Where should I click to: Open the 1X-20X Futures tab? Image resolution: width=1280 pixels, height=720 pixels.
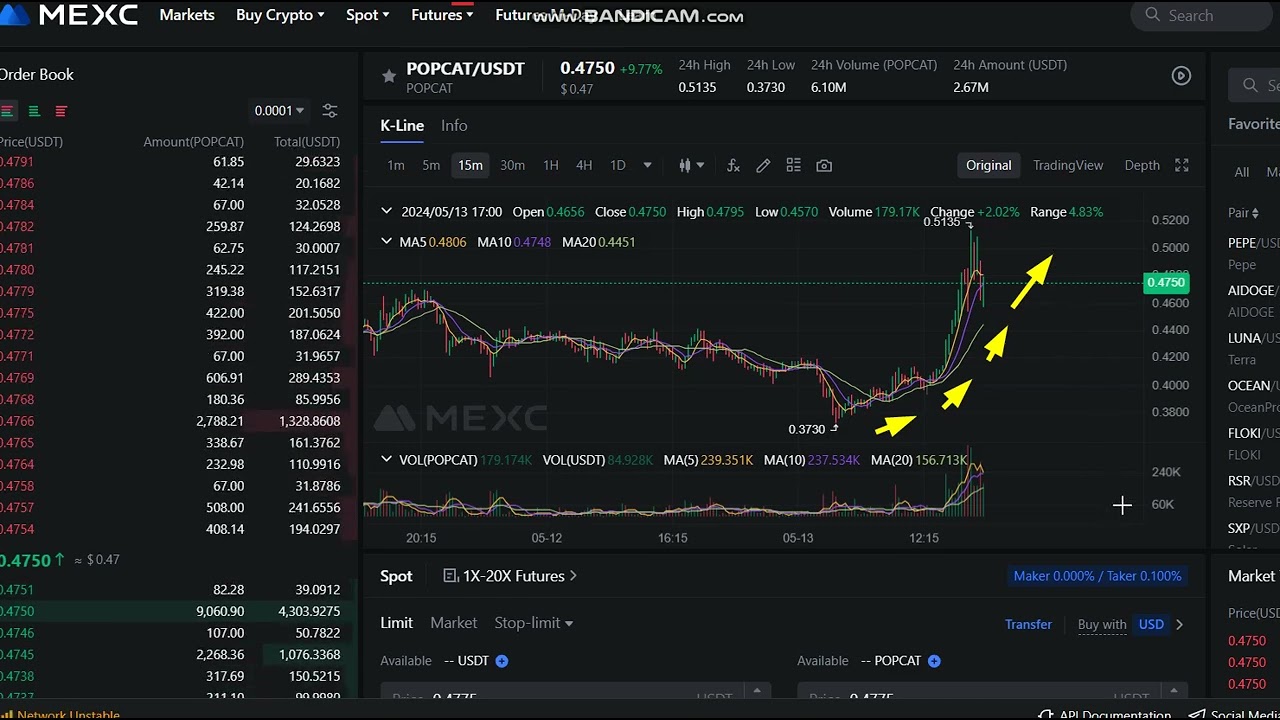coord(511,576)
